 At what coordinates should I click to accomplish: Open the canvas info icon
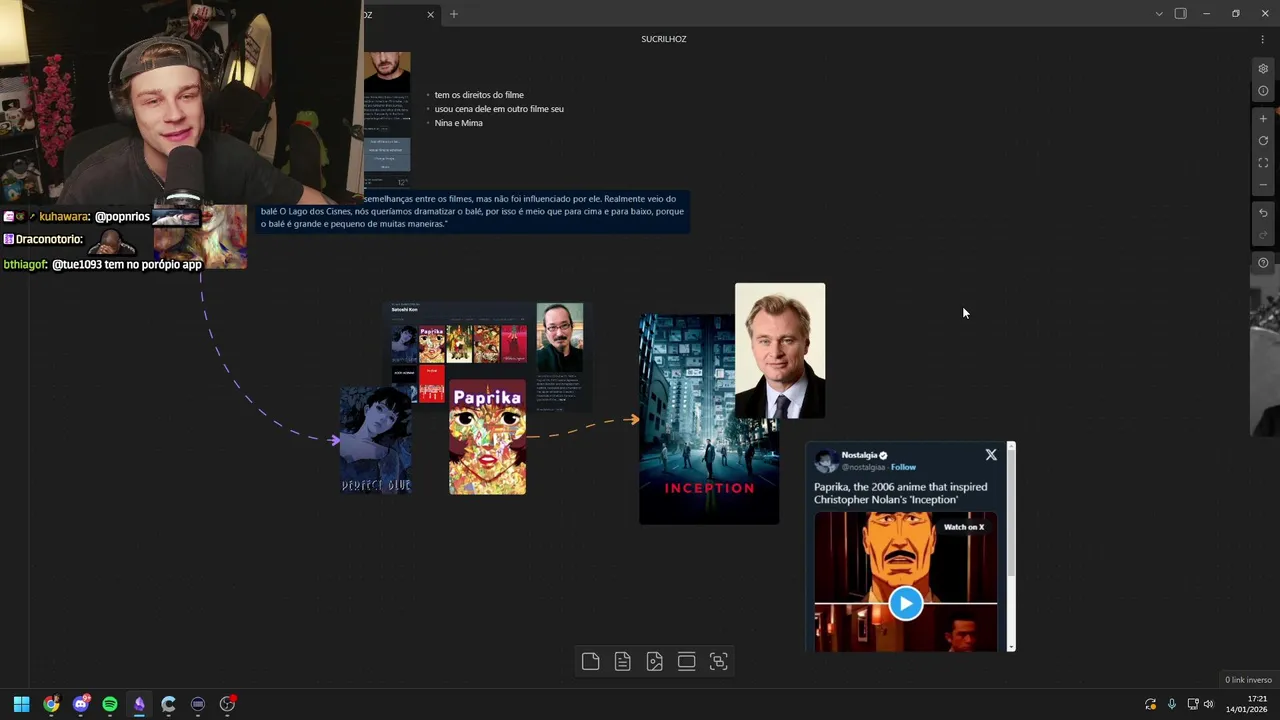pyautogui.click(x=1263, y=91)
